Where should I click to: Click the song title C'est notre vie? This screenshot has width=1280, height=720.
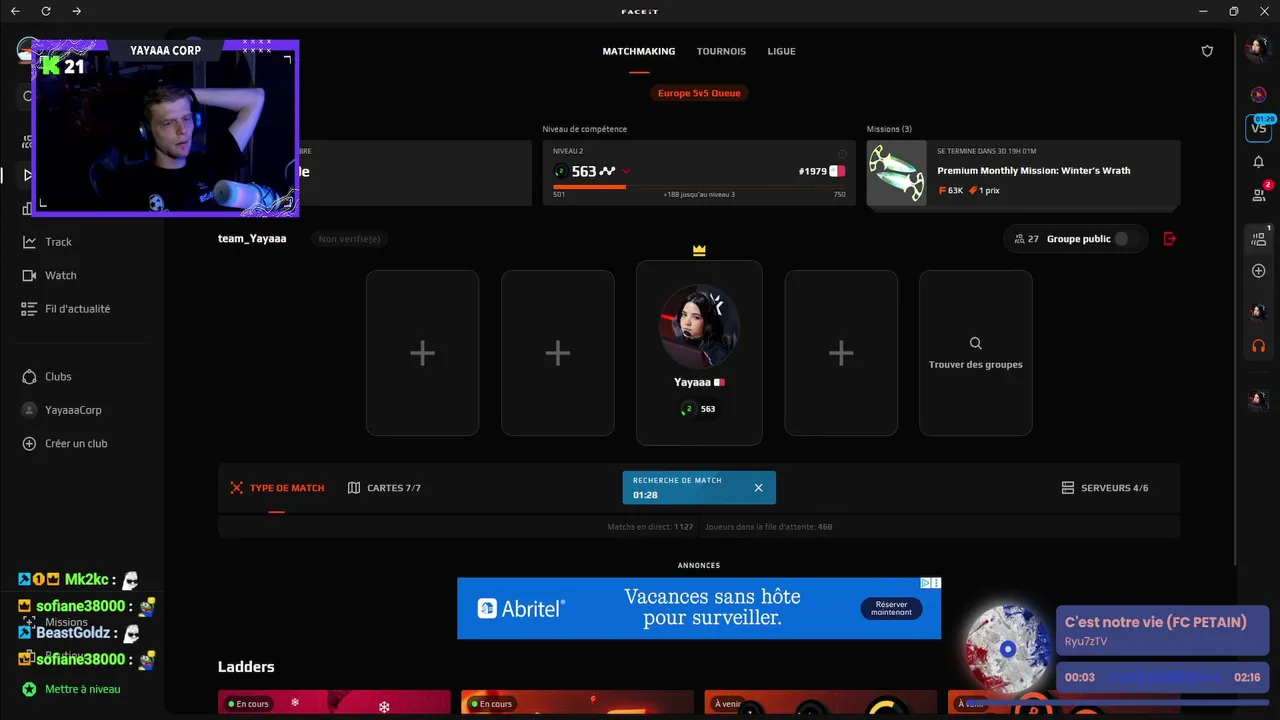pyautogui.click(x=1155, y=622)
